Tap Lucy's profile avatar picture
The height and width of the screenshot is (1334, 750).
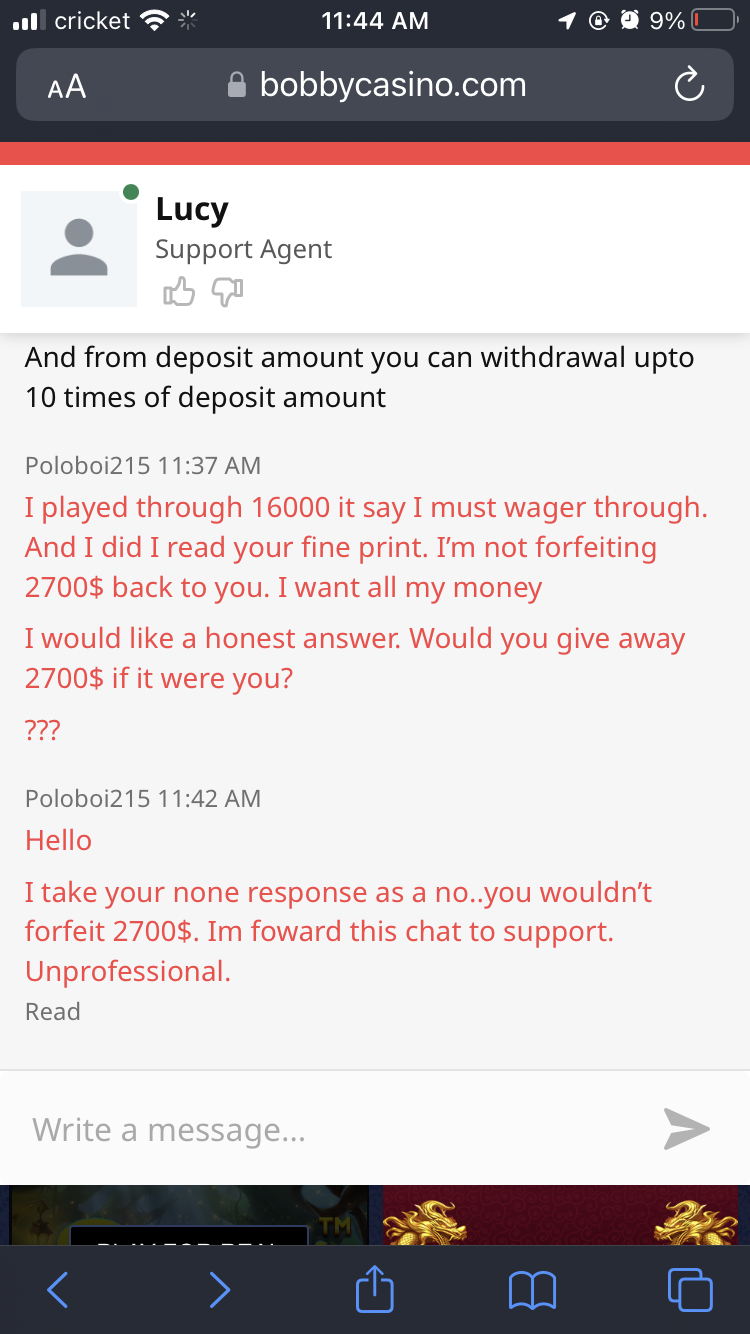pos(79,249)
